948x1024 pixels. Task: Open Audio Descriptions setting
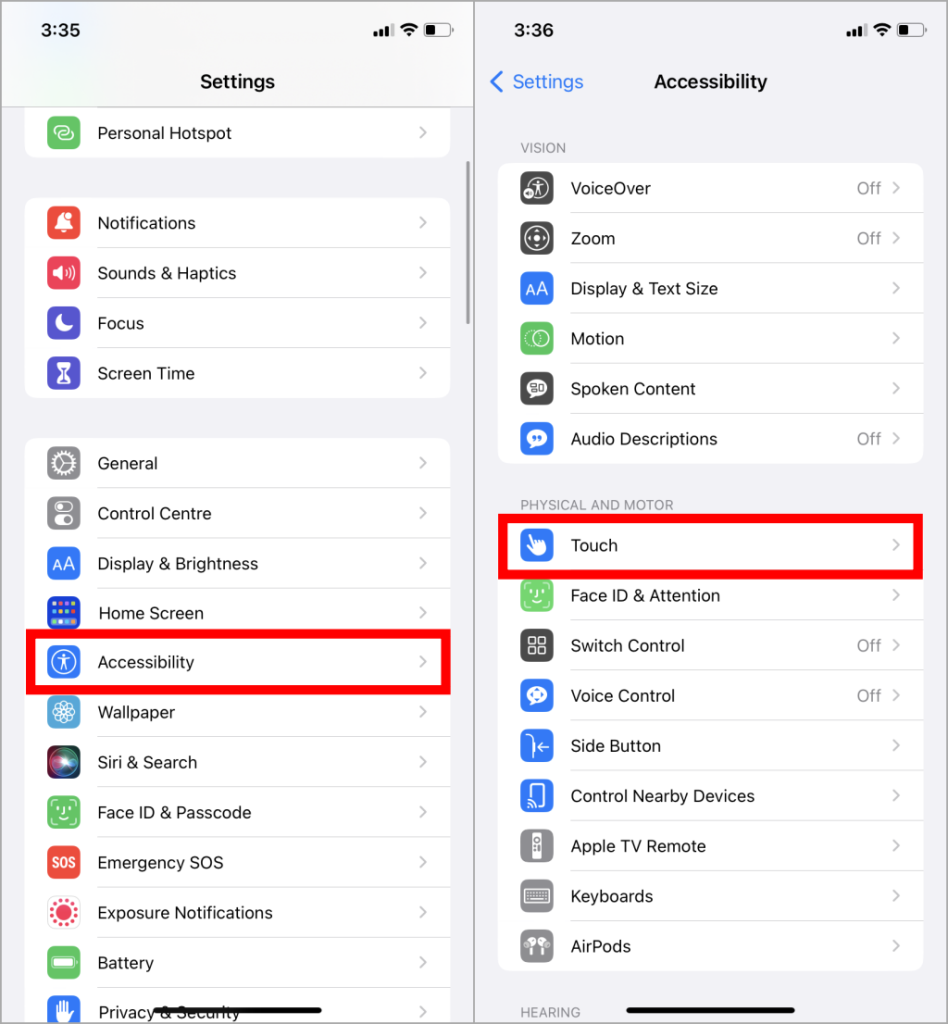pyautogui.click(x=710, y=439)
